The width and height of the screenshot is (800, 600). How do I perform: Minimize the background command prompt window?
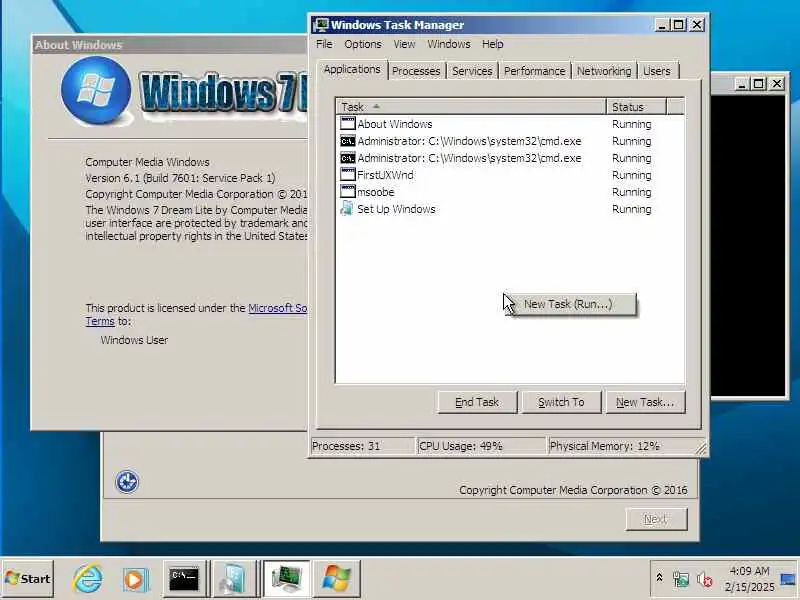point(742,84)
